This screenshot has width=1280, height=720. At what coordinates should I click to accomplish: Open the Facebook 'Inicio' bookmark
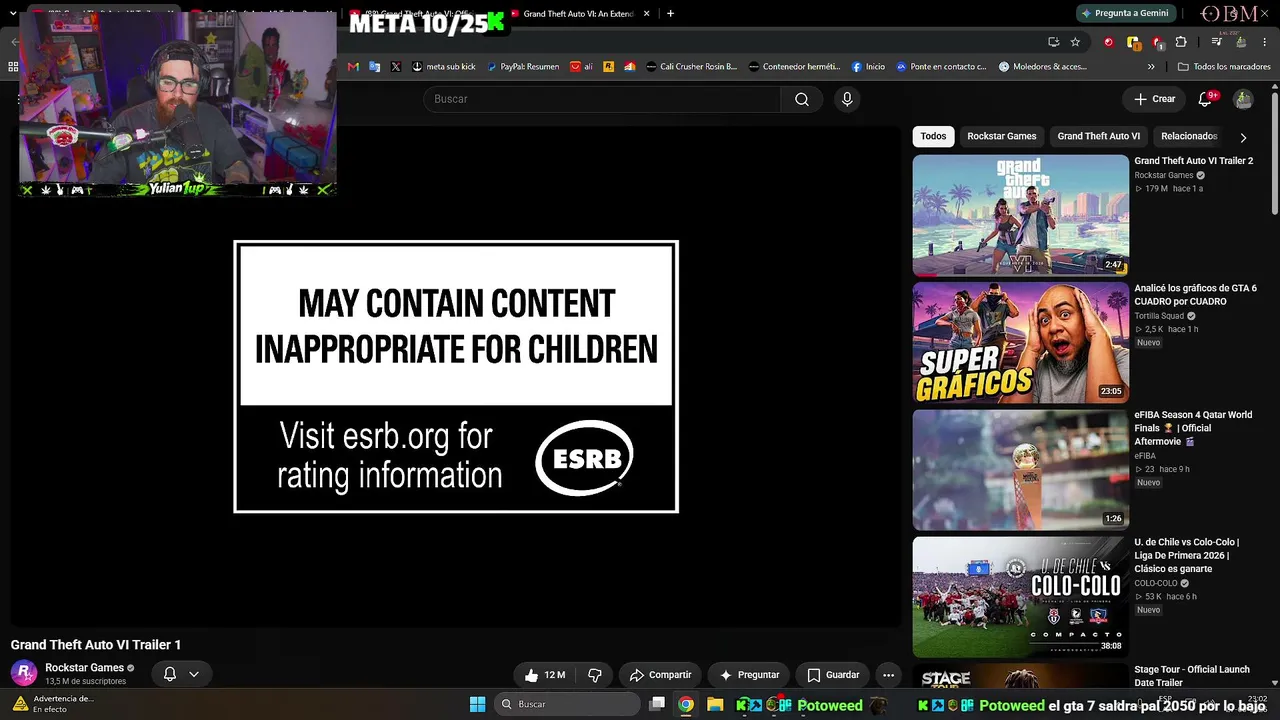click(x=868, y=67)
